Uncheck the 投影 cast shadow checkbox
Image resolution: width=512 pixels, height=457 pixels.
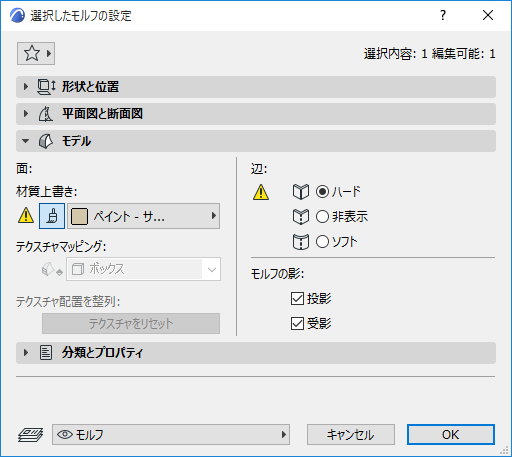297,299
